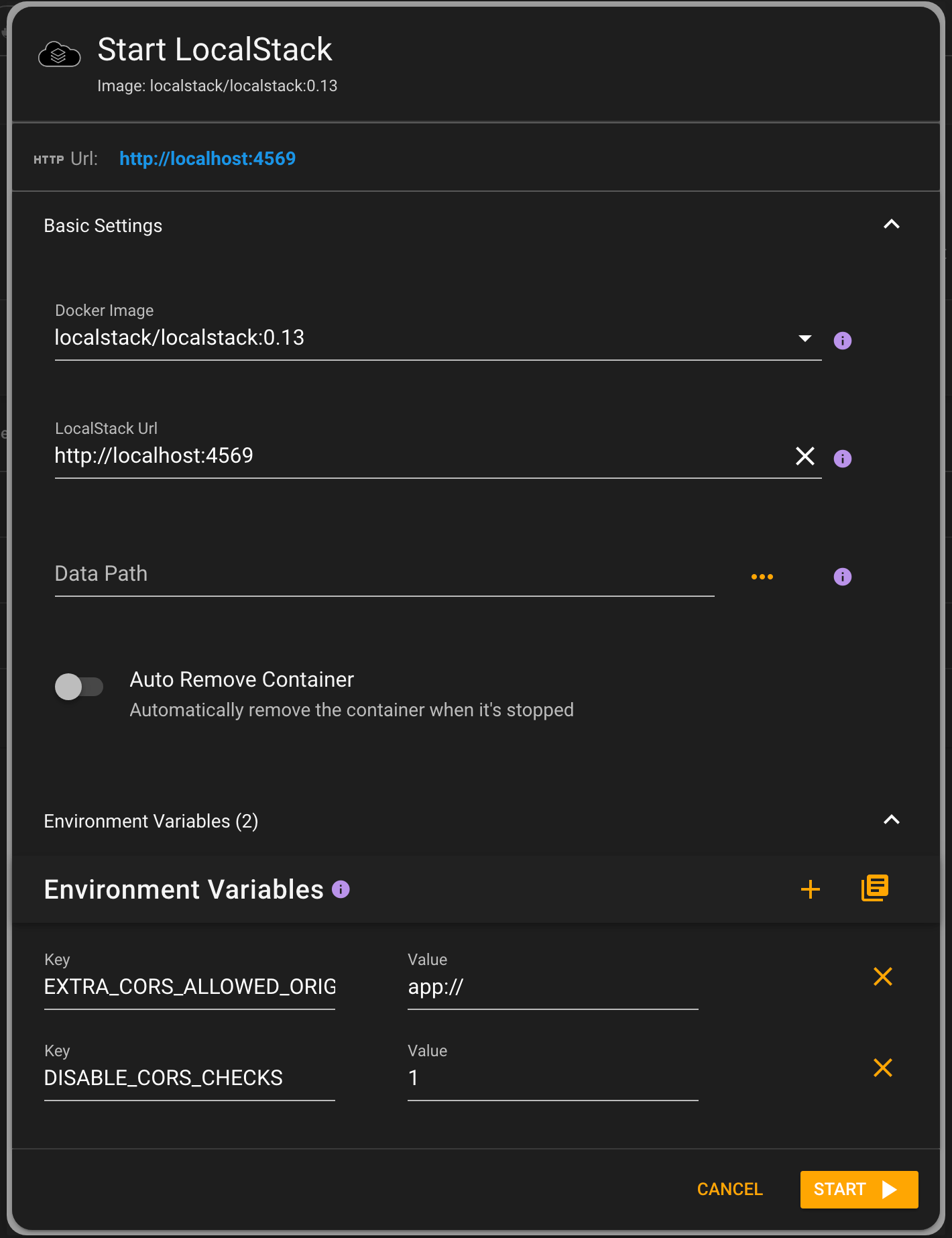Remove EXTRA_CORS_ALLOWED_ORIG variable

883,976
